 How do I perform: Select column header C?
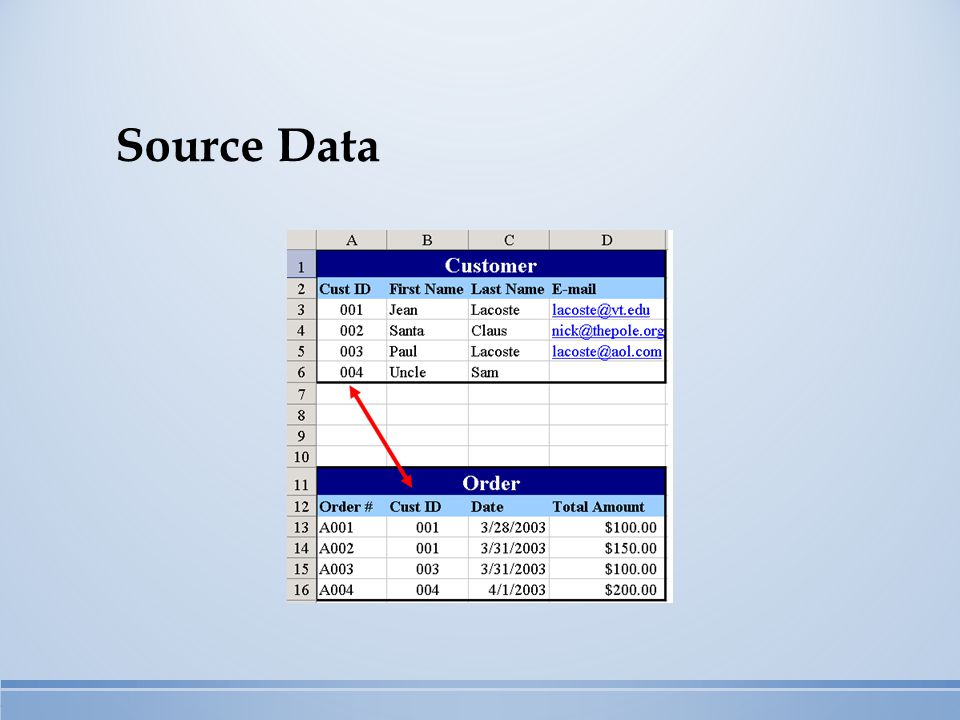pyautogui.click(x=509, y=240)
